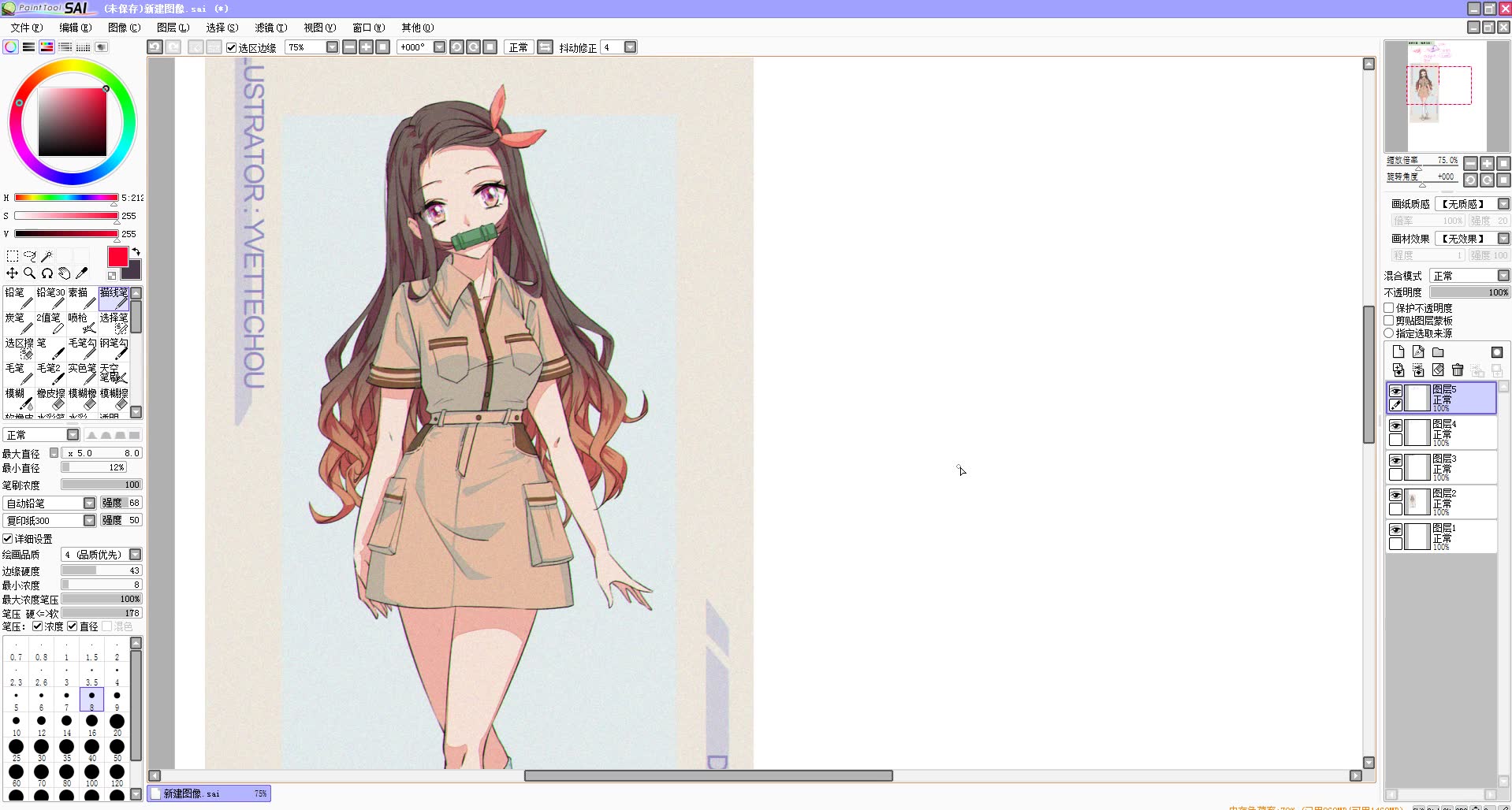
Task: Open the 窗口 Window menu
Action: click(368, 28)
